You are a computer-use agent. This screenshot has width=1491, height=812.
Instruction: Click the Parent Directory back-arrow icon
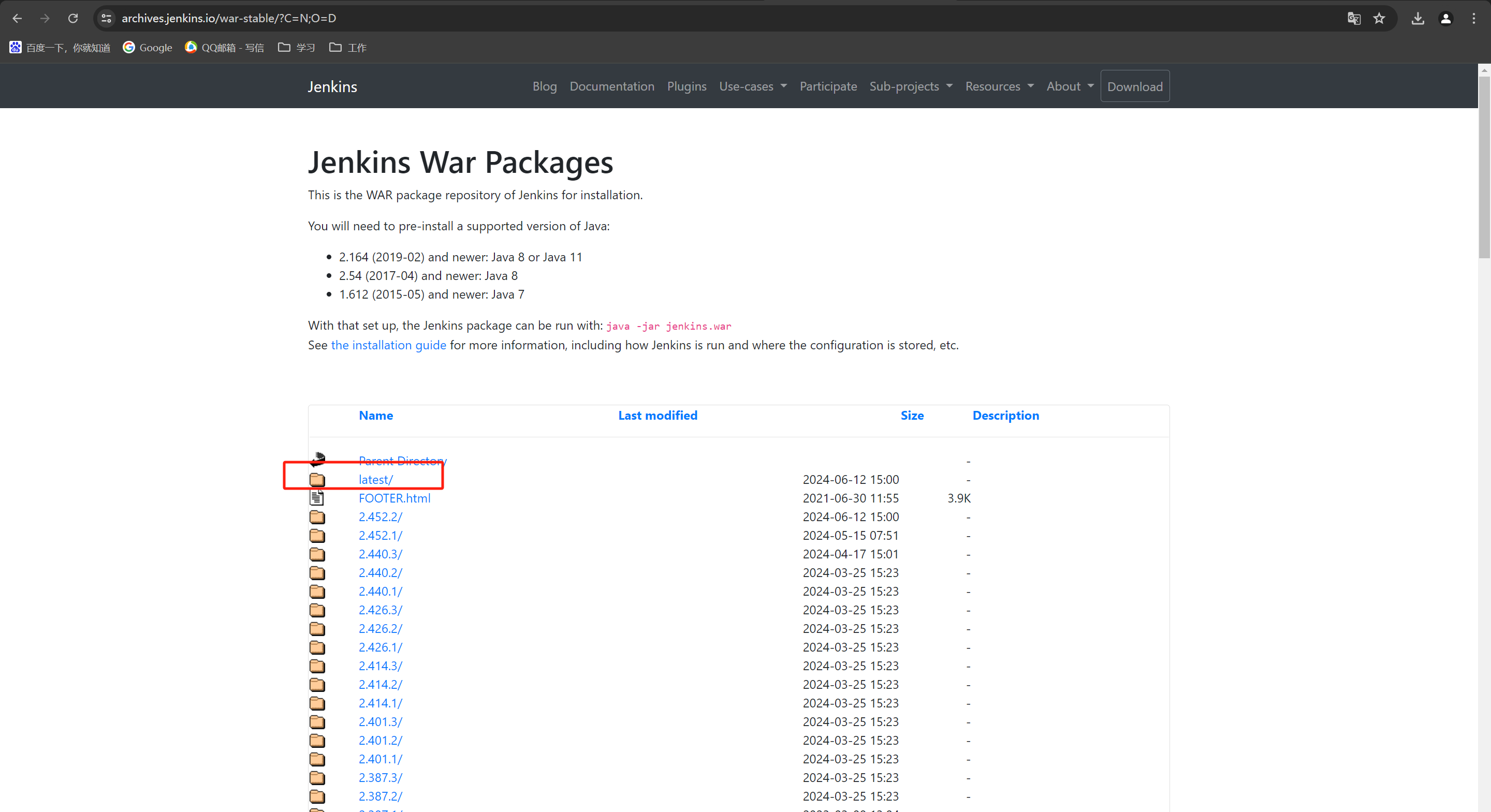point(318,460)
